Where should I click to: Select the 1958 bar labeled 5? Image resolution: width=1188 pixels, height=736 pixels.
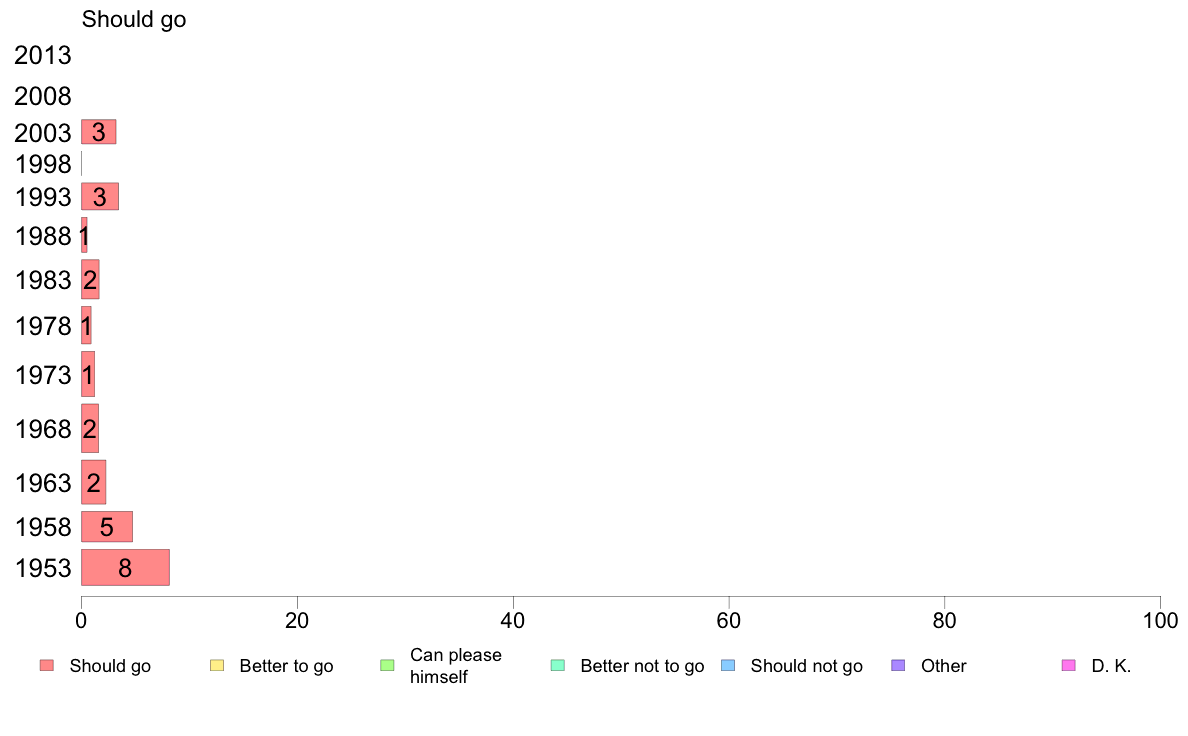(107, 527)
